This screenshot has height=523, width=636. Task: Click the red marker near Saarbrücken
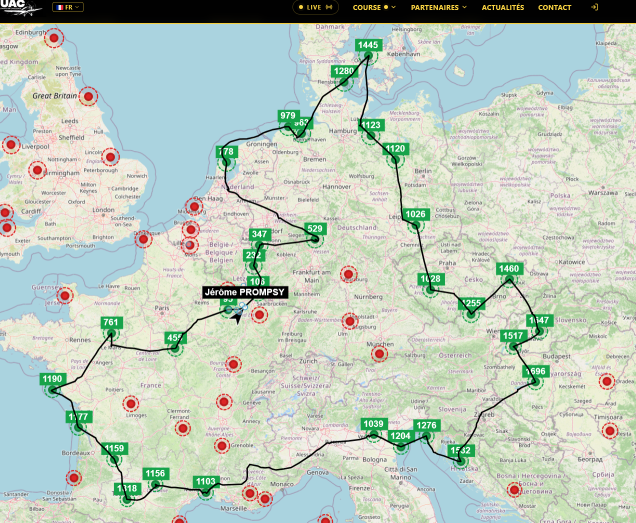pos(260,314)
